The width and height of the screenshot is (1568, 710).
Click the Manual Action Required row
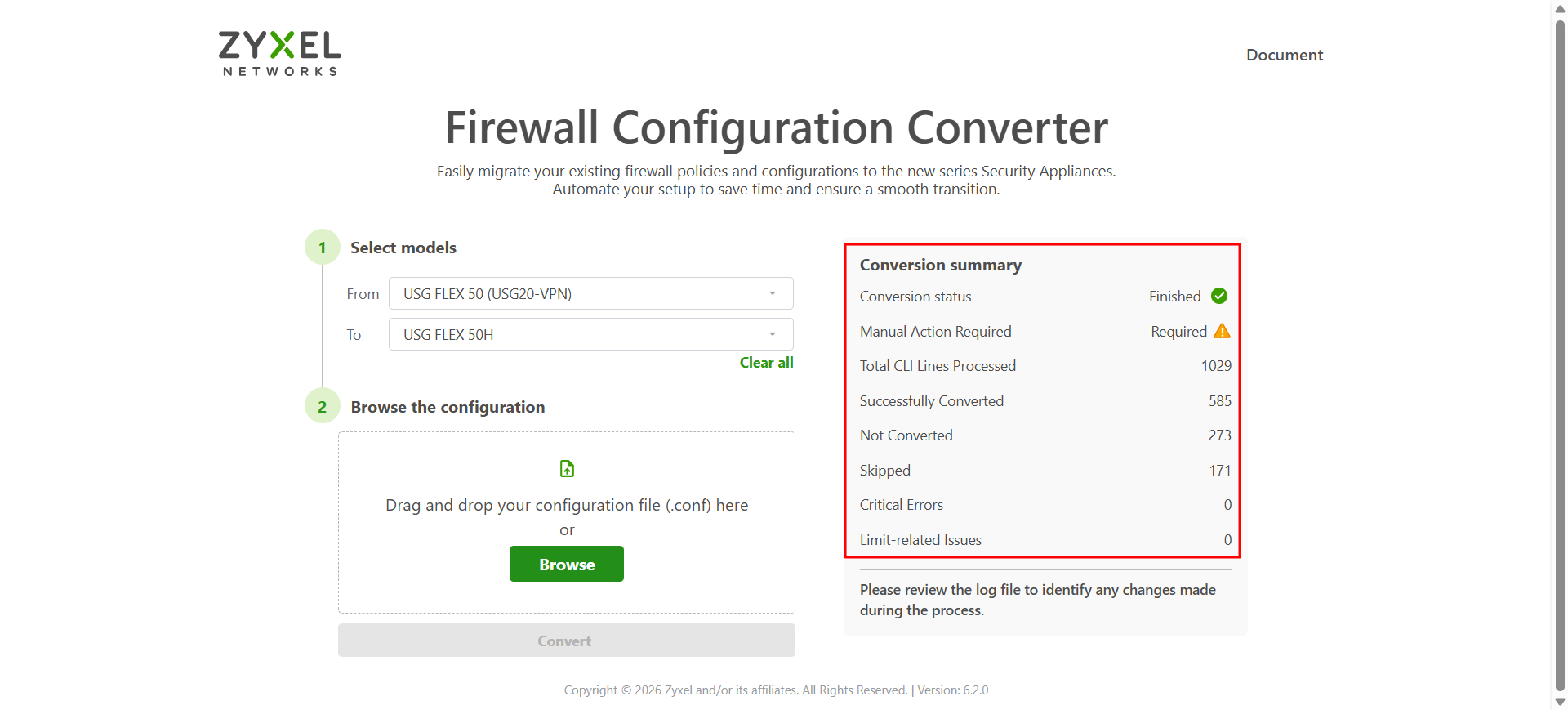click(x=1045, y=331)
